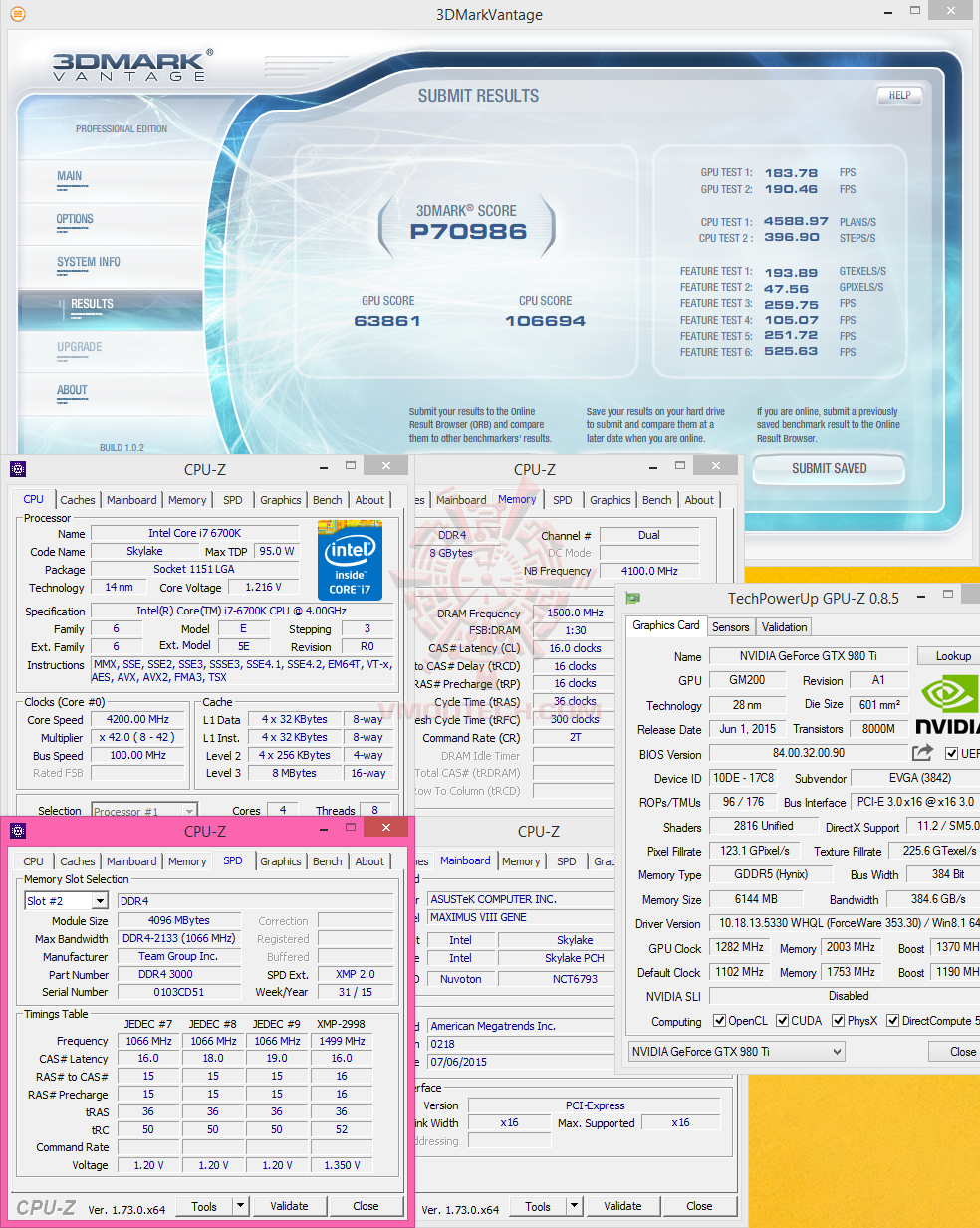Open Memory tab in CPU-Z Memory Slot Selection window

[x=187, y=861]
